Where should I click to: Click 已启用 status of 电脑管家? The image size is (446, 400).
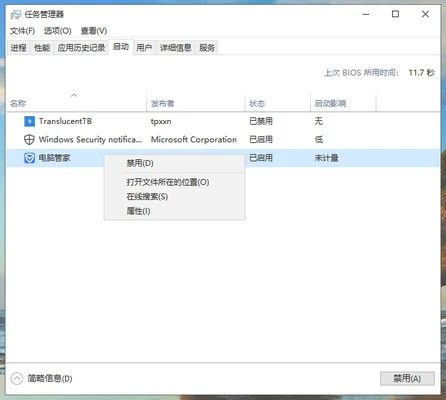coord(261,158)
